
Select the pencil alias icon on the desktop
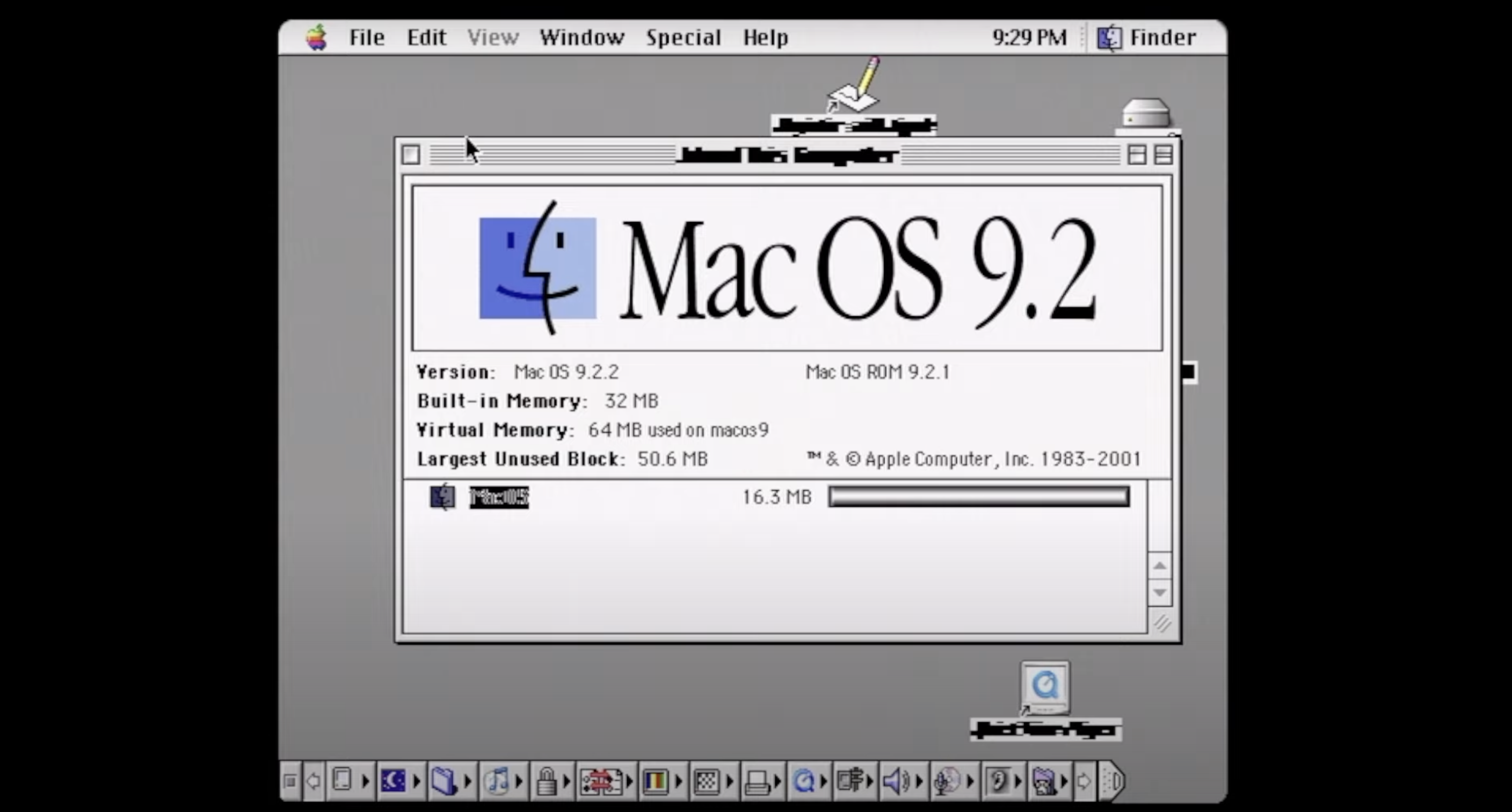pos(854,85)
